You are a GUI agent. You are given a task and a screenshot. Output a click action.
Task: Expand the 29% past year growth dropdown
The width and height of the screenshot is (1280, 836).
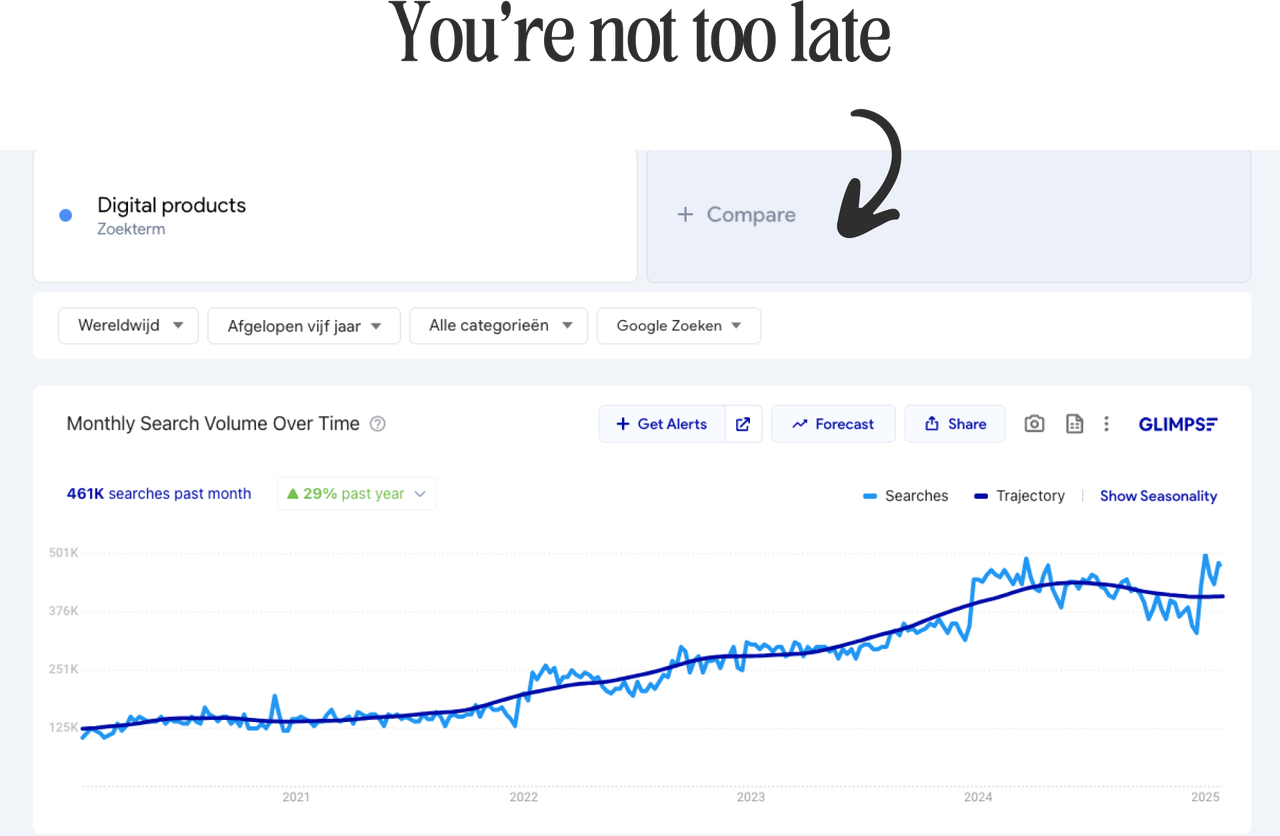pos(357,494)
